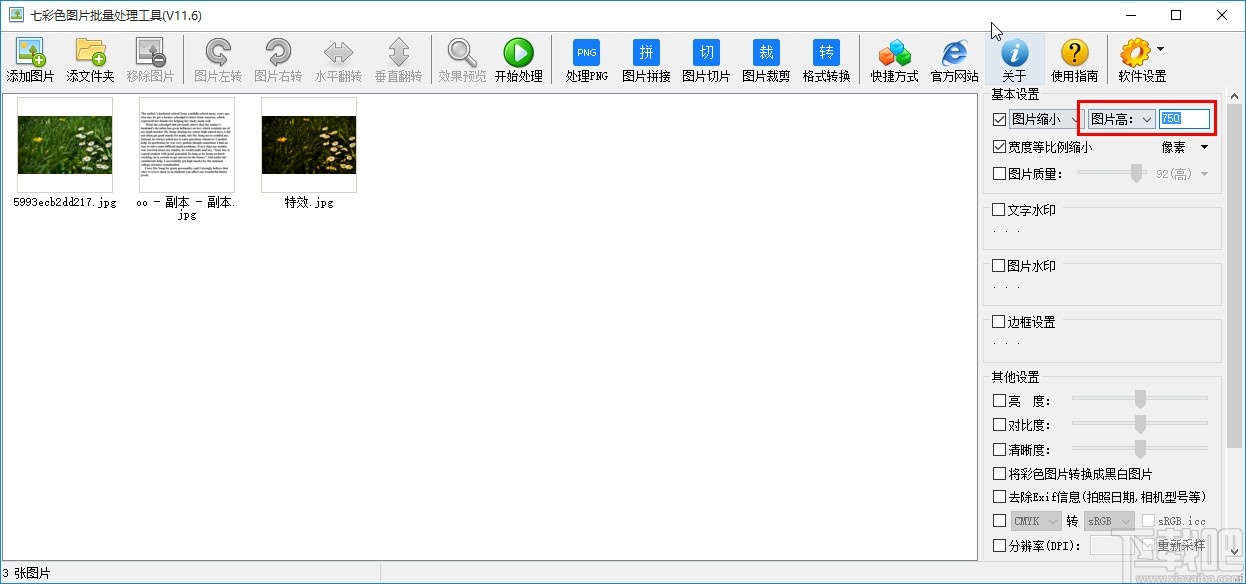Click the 添文件夹 add folder icon
Viewport: 1246px width, 584px height.
[90, 60]
